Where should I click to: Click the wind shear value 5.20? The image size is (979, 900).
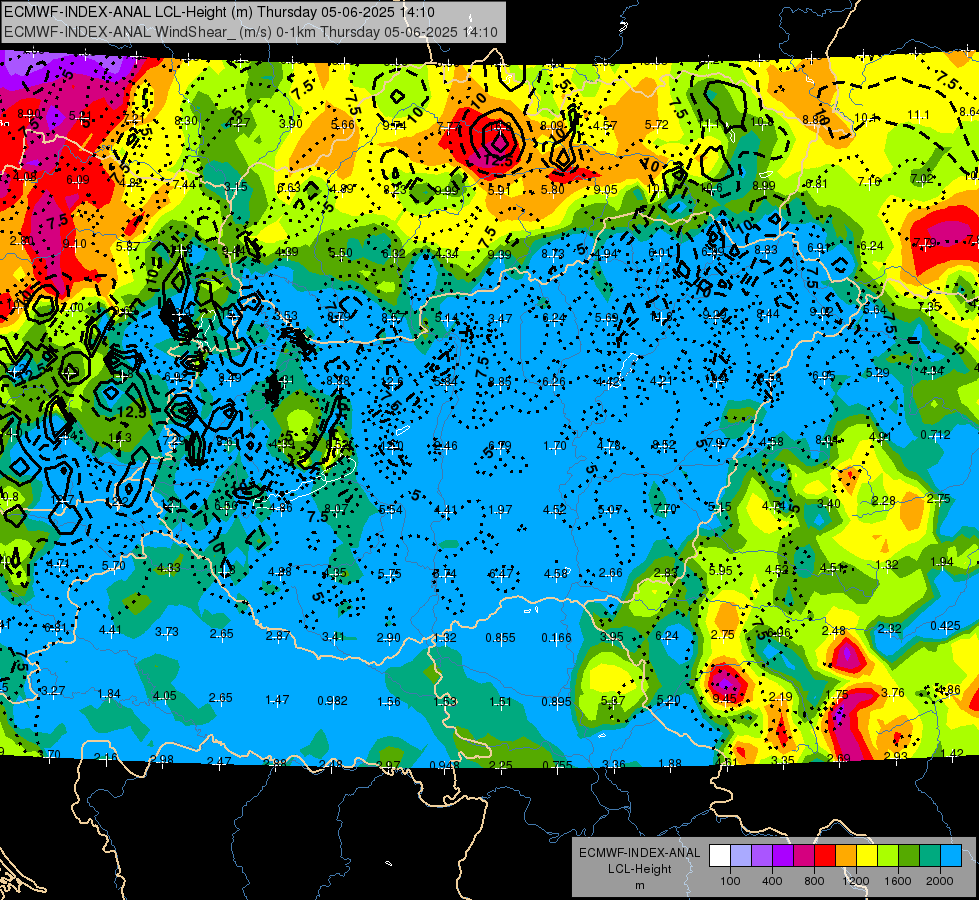pos(668,700)
